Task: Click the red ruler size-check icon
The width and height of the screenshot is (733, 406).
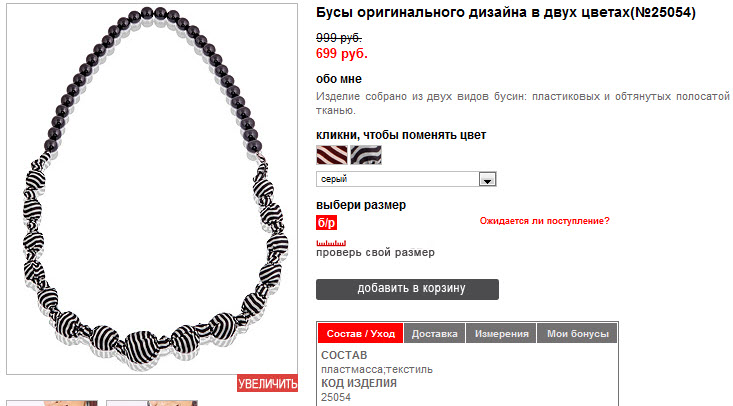Action: (331, 243)
